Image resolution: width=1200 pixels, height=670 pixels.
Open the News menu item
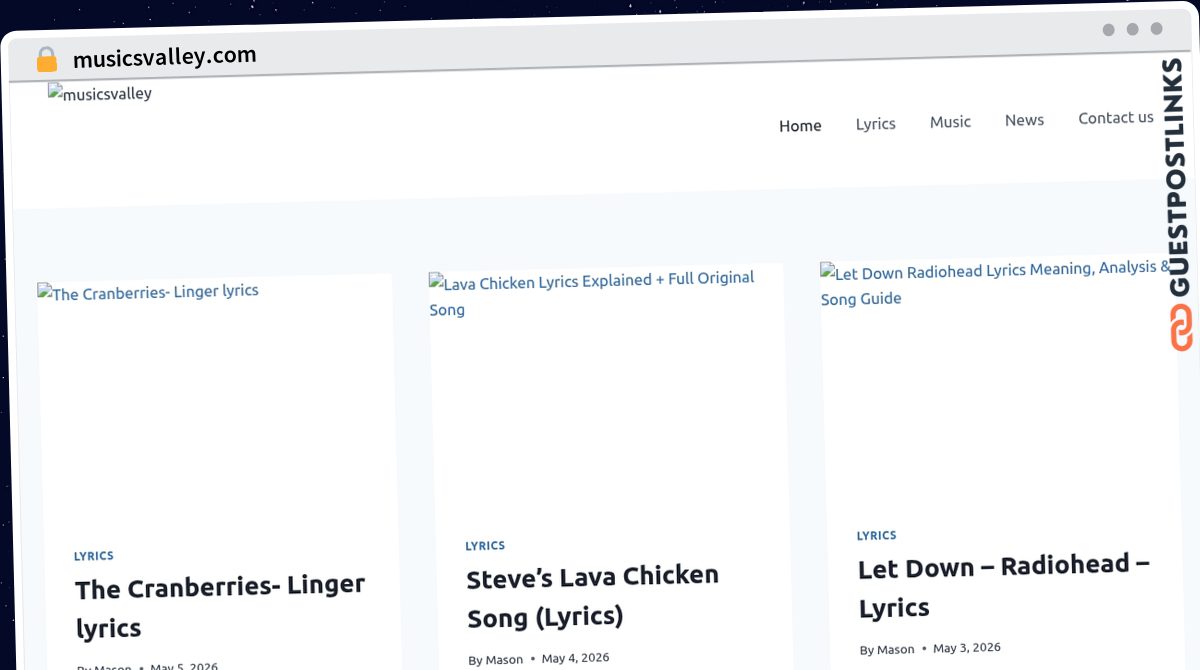pyautogui.click(x=1024, y=119)
